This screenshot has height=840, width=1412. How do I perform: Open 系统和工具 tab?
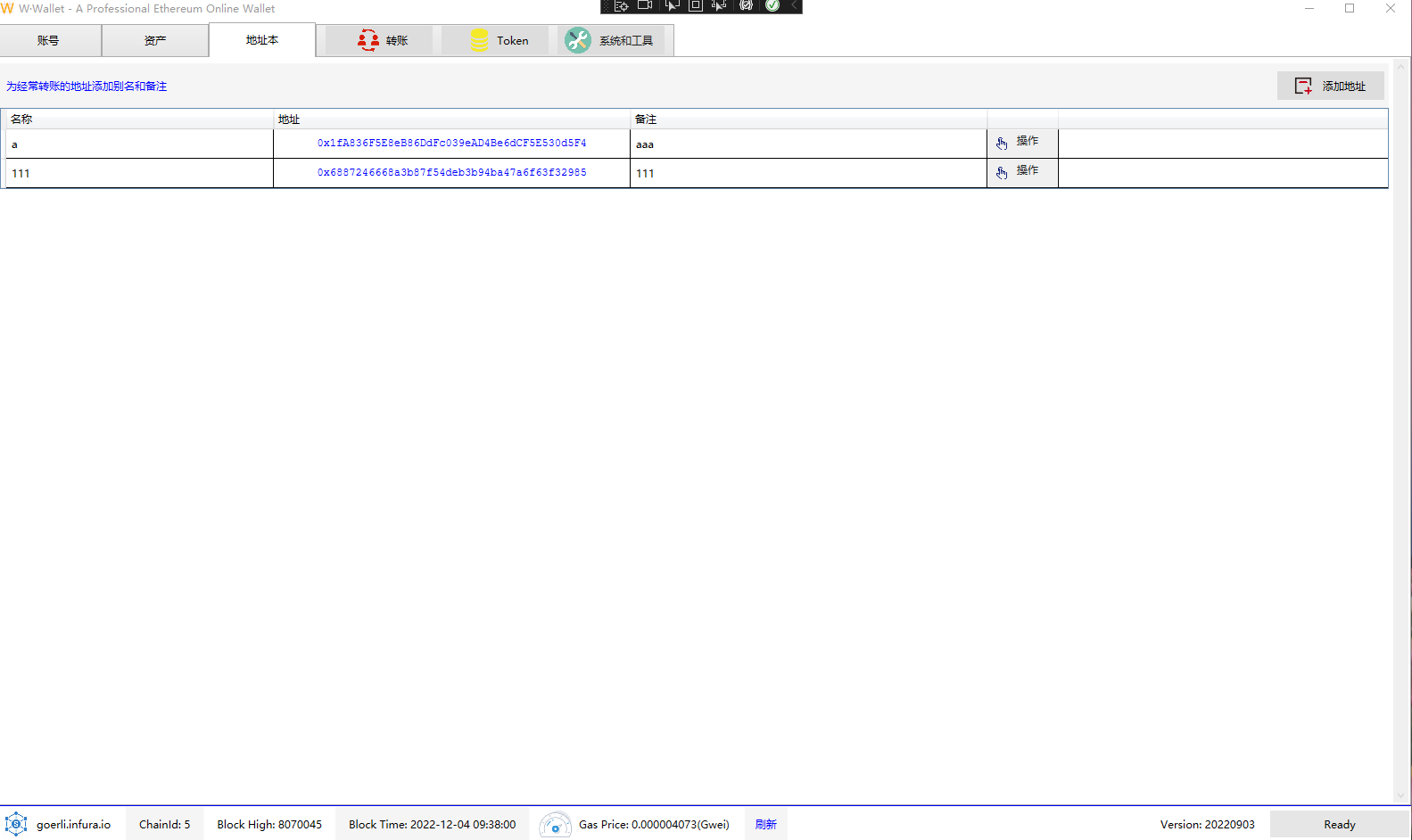[x=611, y=41]
